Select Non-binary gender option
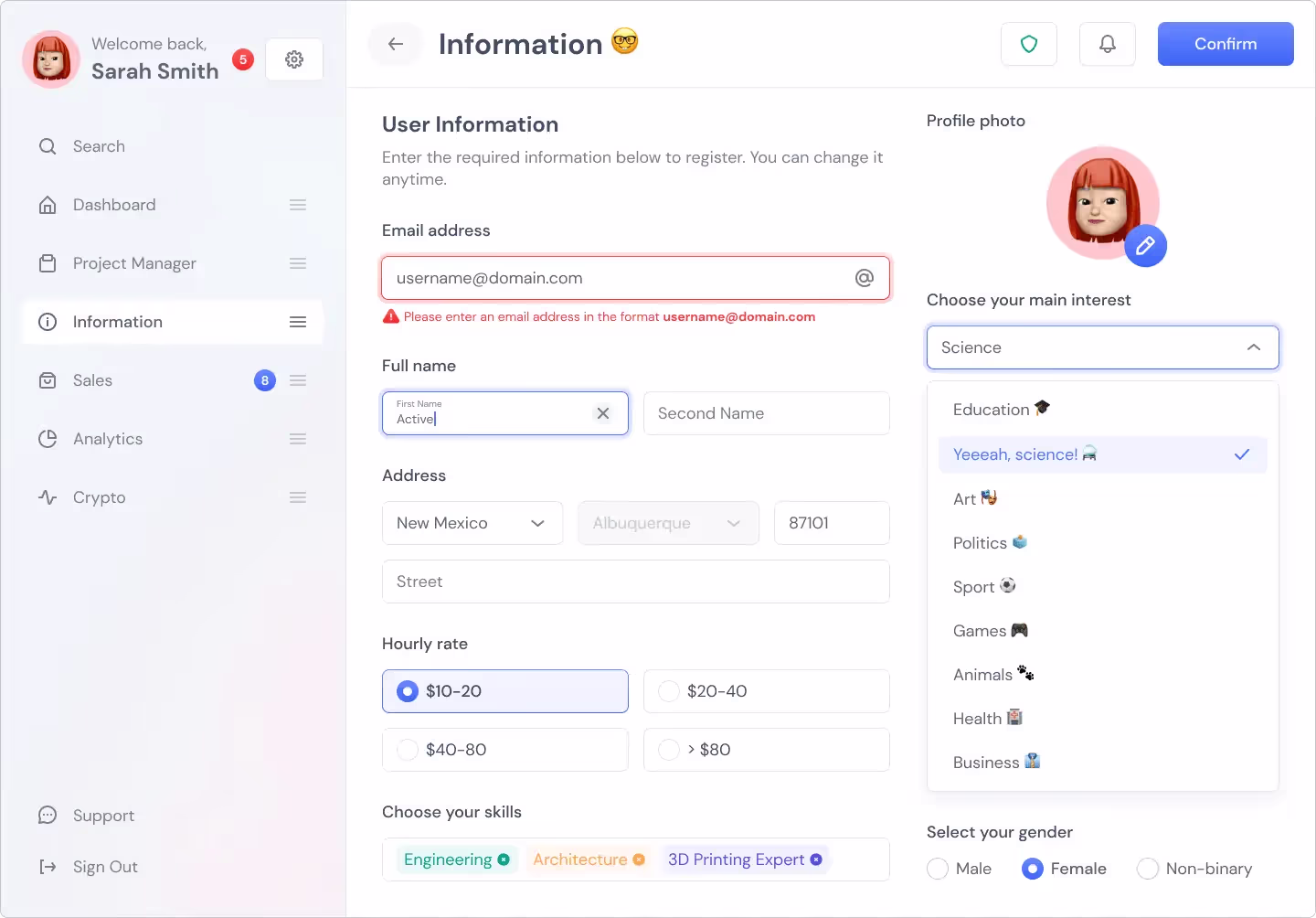This screenshot has height=918, width=1316. (x=1148, y=869)
